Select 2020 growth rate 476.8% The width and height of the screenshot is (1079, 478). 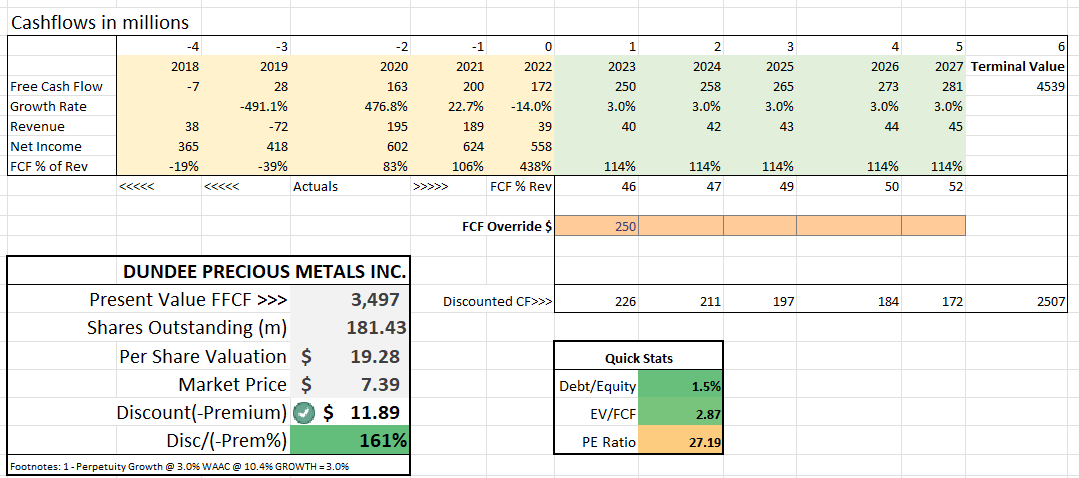click(351, 107)
